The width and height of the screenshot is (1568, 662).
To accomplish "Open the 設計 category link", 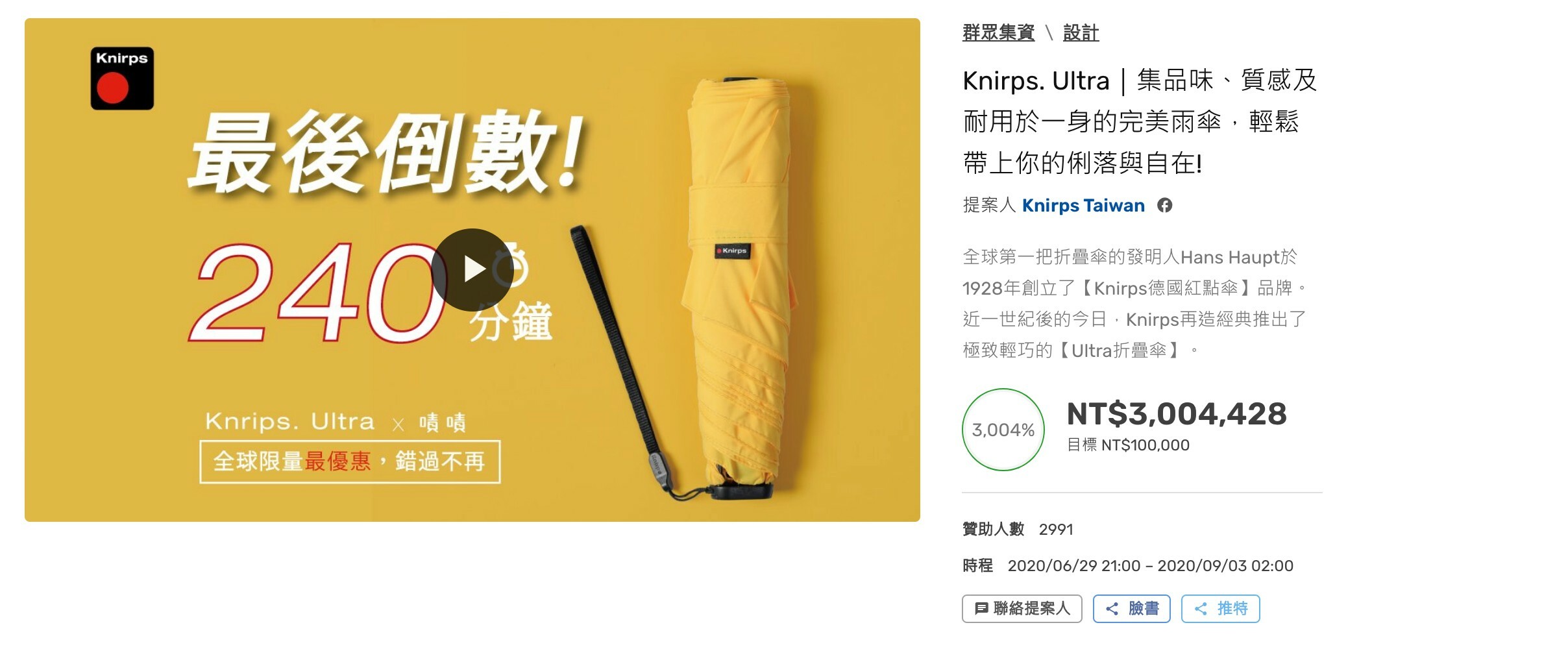I will click(x=1081, y=32).
